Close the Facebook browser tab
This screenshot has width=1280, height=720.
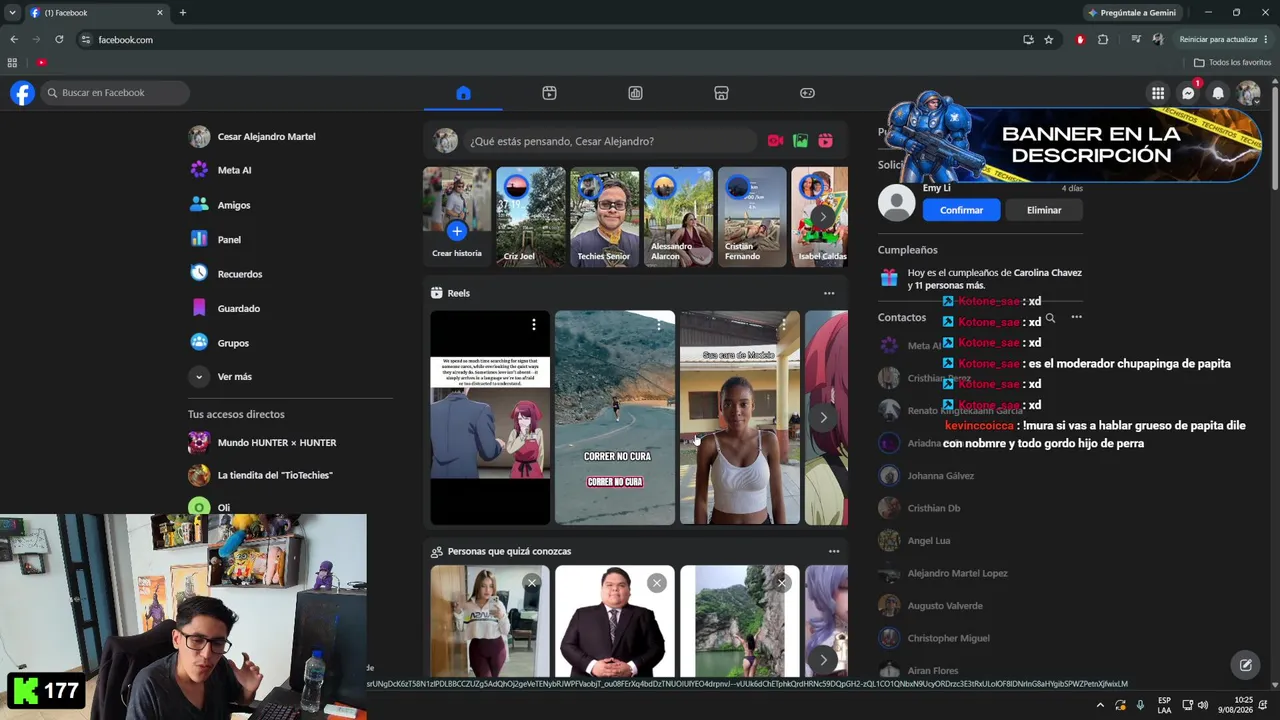pos(160,13)
